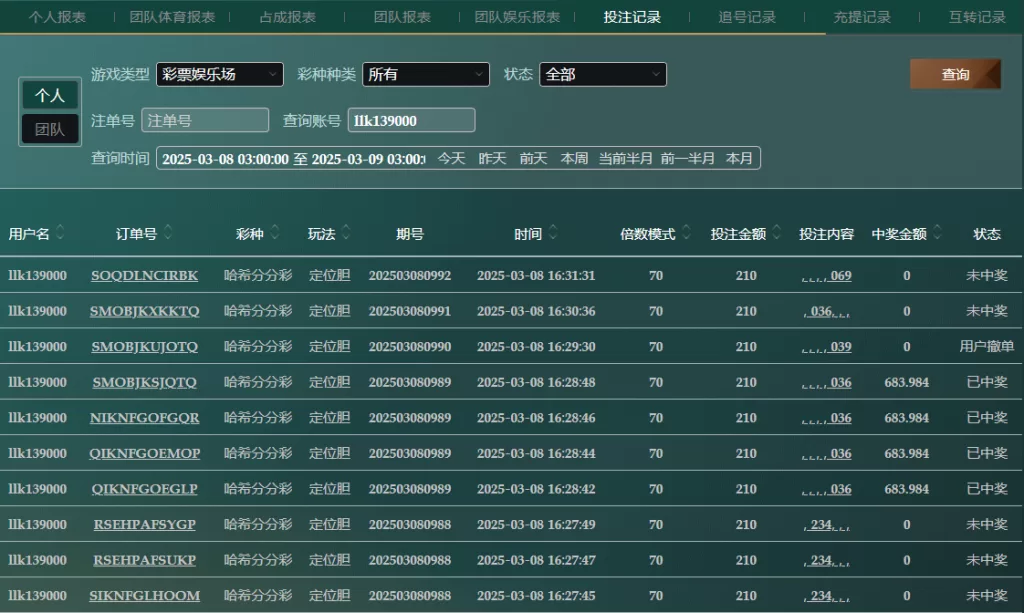Click time 2025-03-08 16:31:31

point(536,275)
